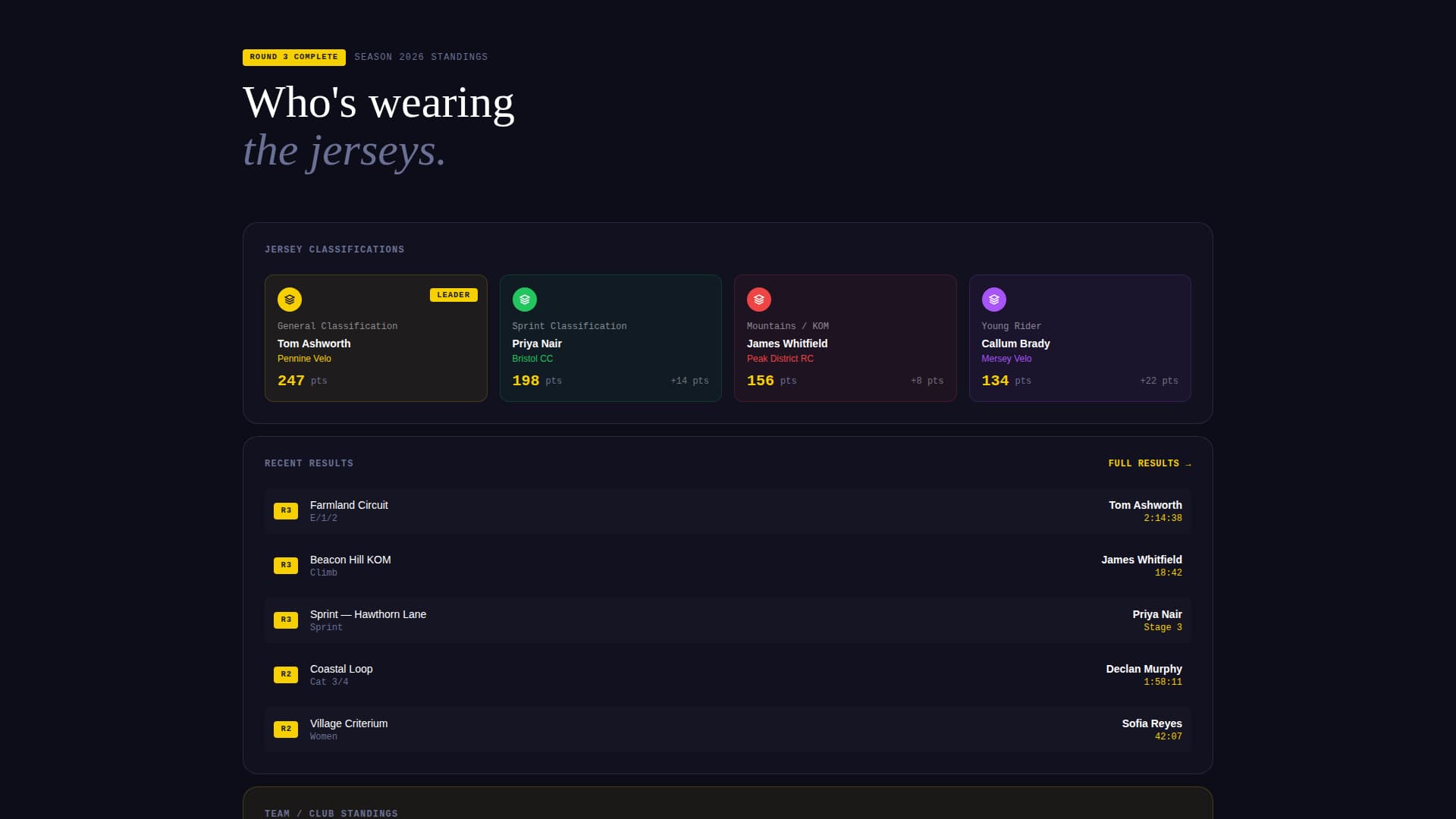Click winner Priya Nair in Hawthorn Lane row
This screenshot has height=819, width=1456.
1157,614
